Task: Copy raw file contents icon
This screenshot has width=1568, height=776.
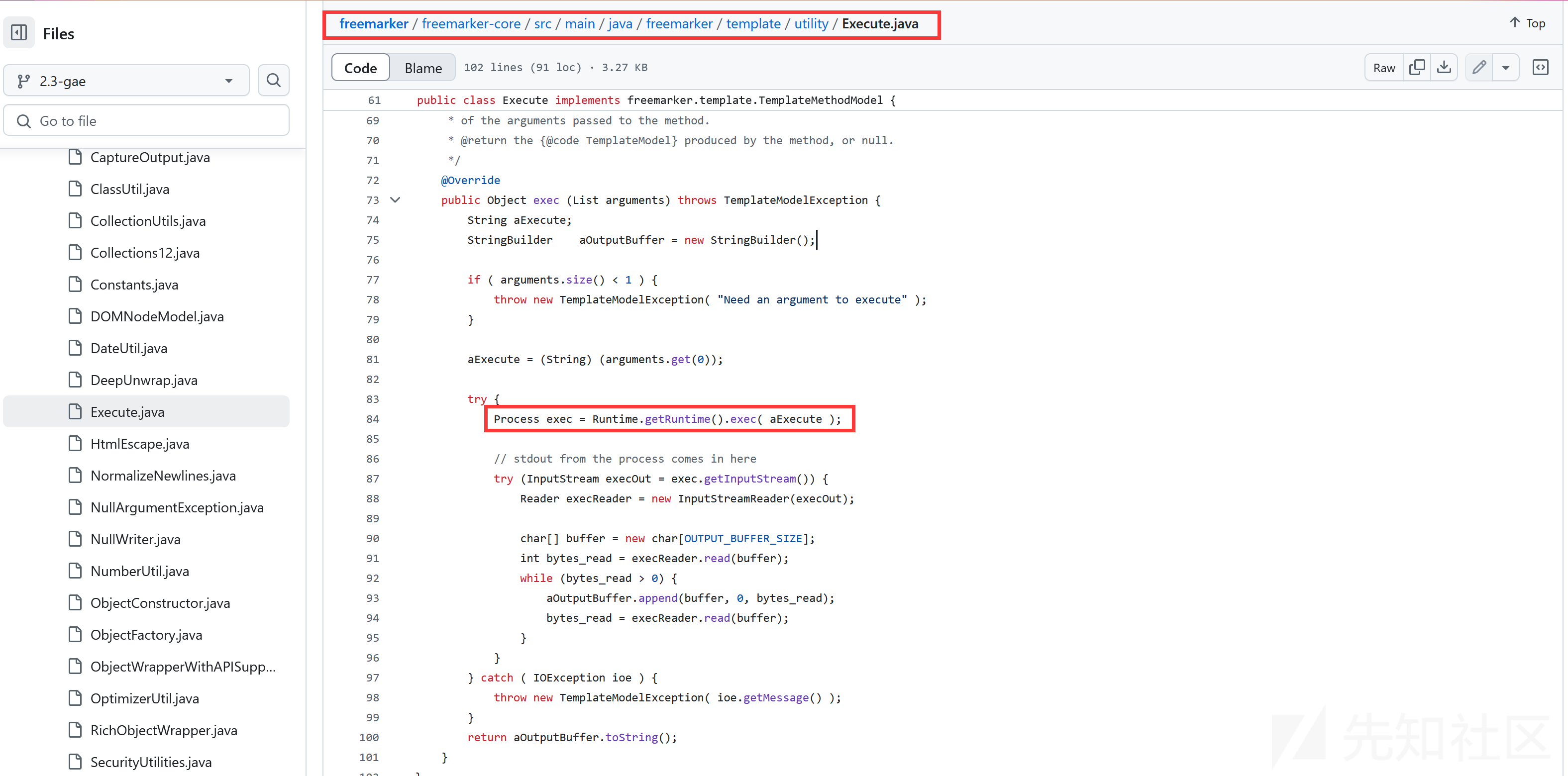Action: coord(1417,68)
